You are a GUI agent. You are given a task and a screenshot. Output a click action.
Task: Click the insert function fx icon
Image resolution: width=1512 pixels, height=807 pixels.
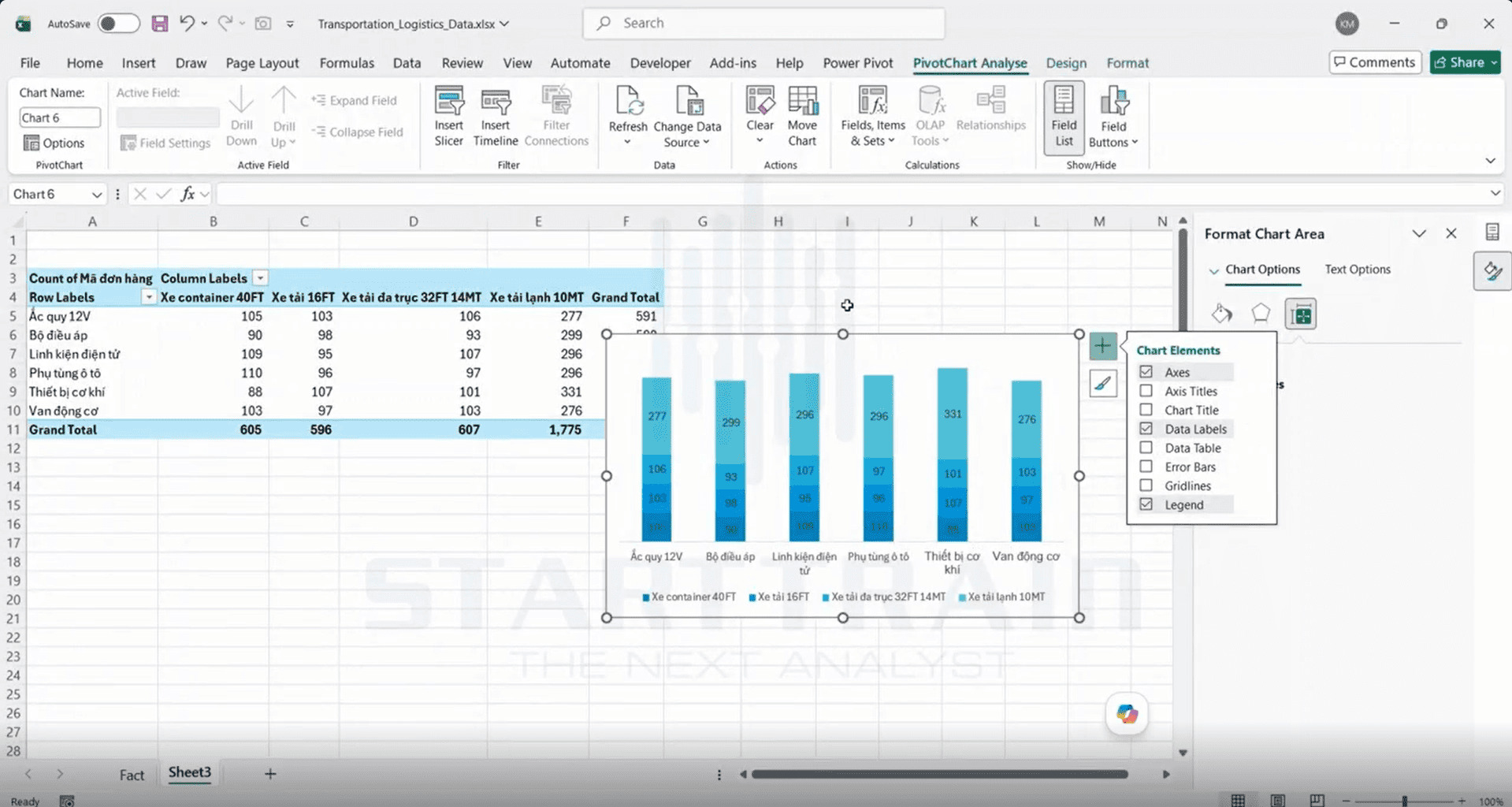188,194
